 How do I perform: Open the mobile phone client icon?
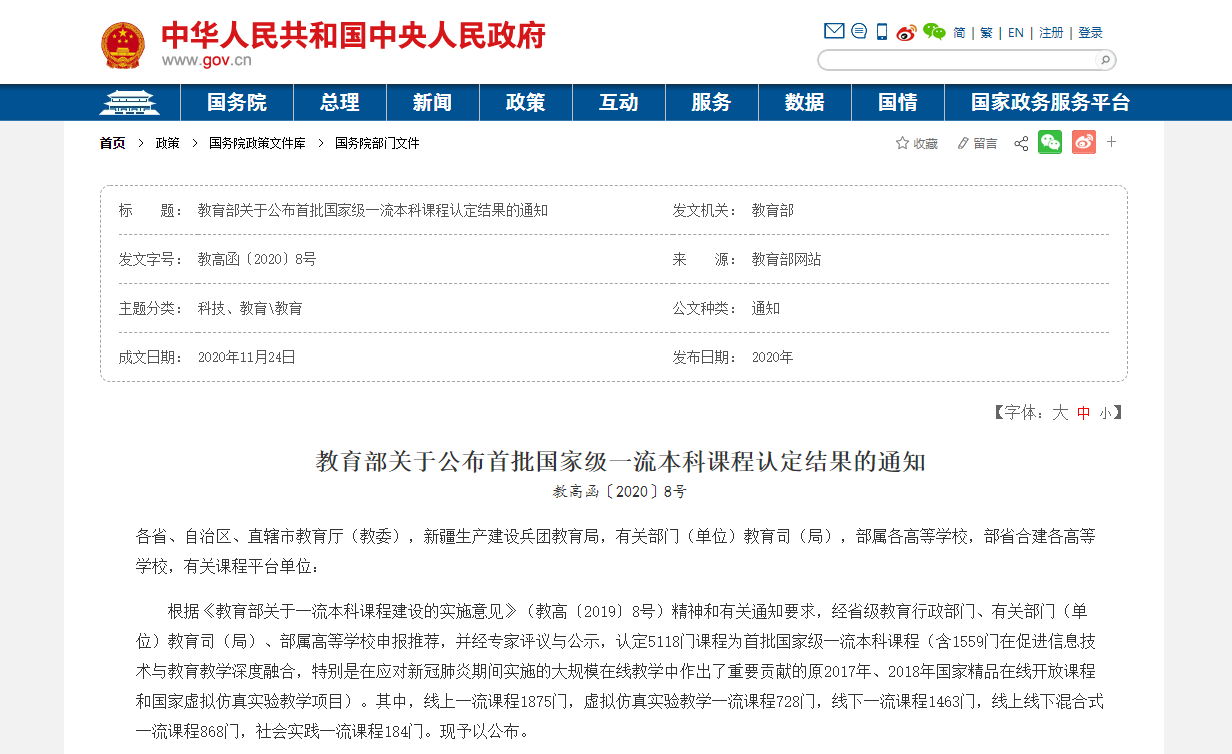coord(882,32)
